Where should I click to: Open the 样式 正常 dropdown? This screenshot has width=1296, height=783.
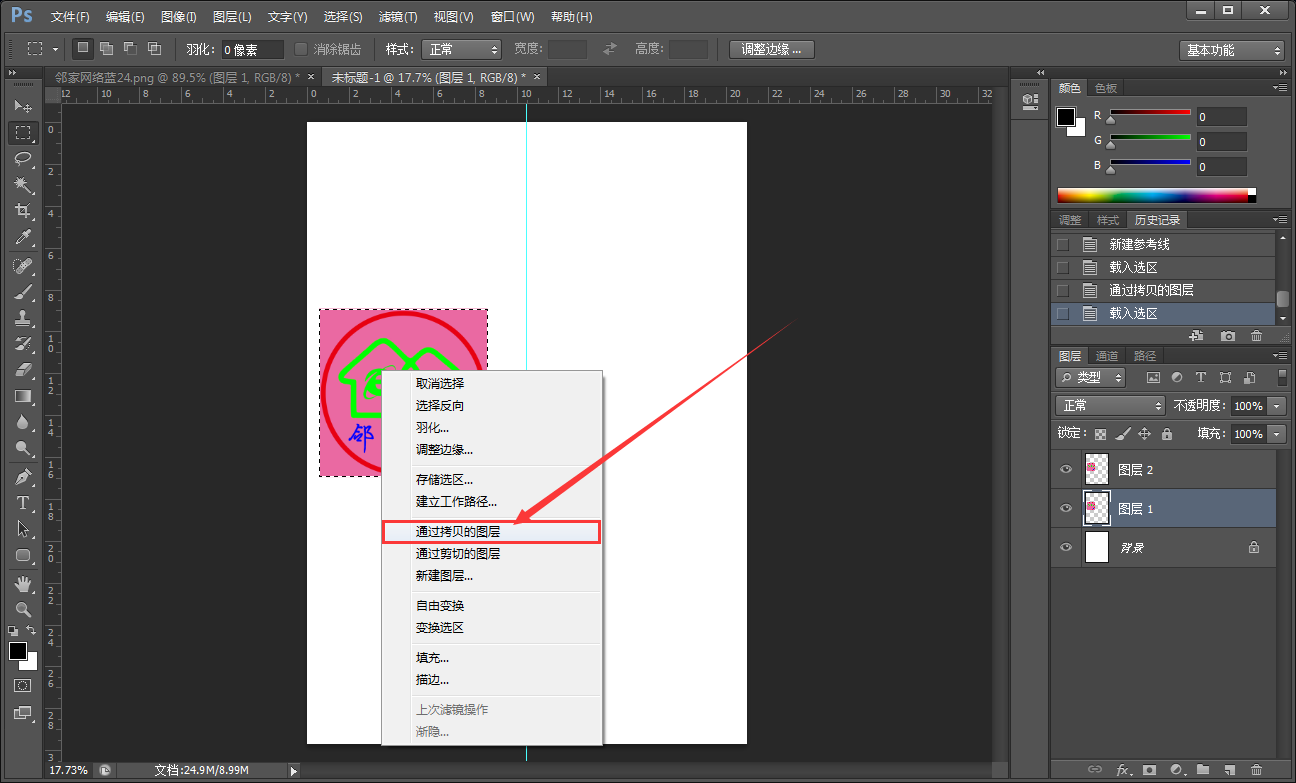(x=460, y=49)
